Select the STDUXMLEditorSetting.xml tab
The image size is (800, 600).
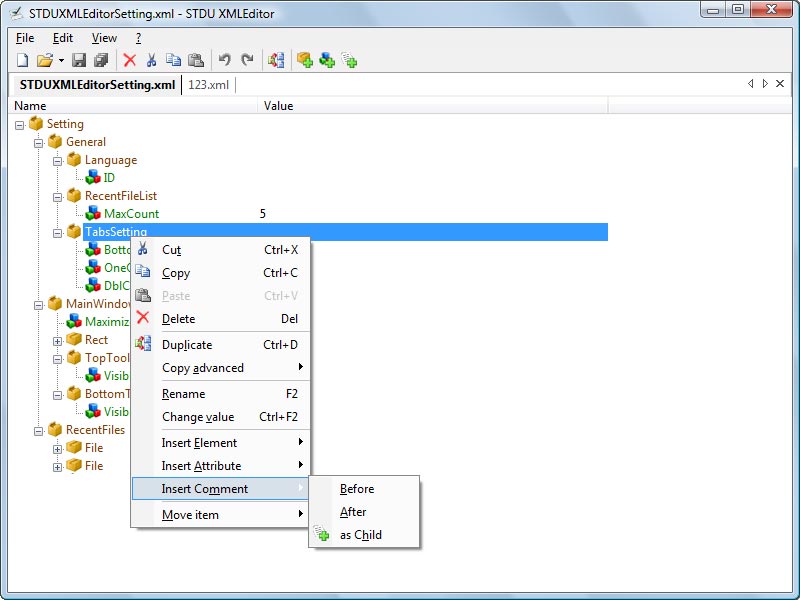pyautogui.click(x=97, y=85)
